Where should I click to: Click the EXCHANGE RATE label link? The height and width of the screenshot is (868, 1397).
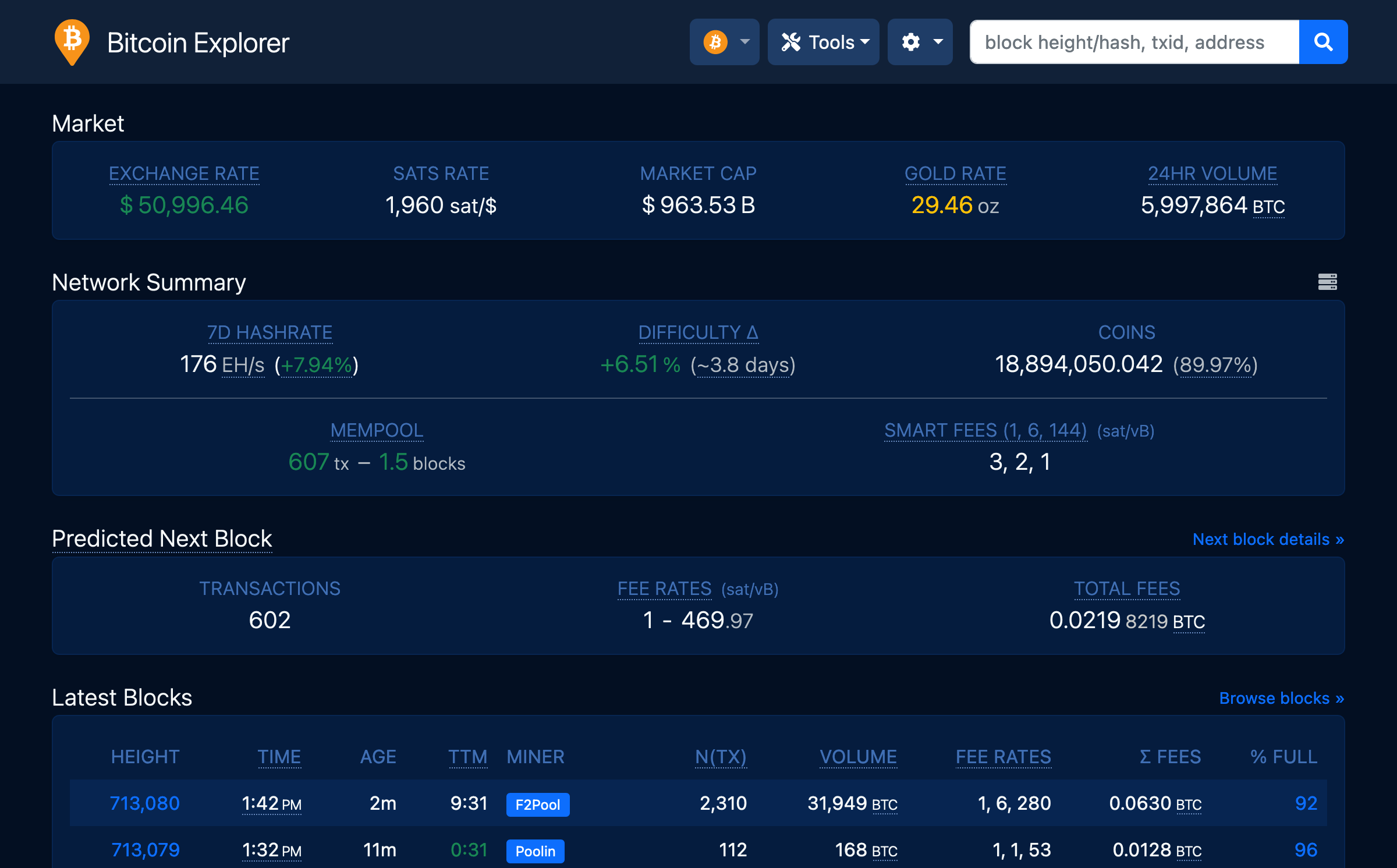tap(183, 173)
